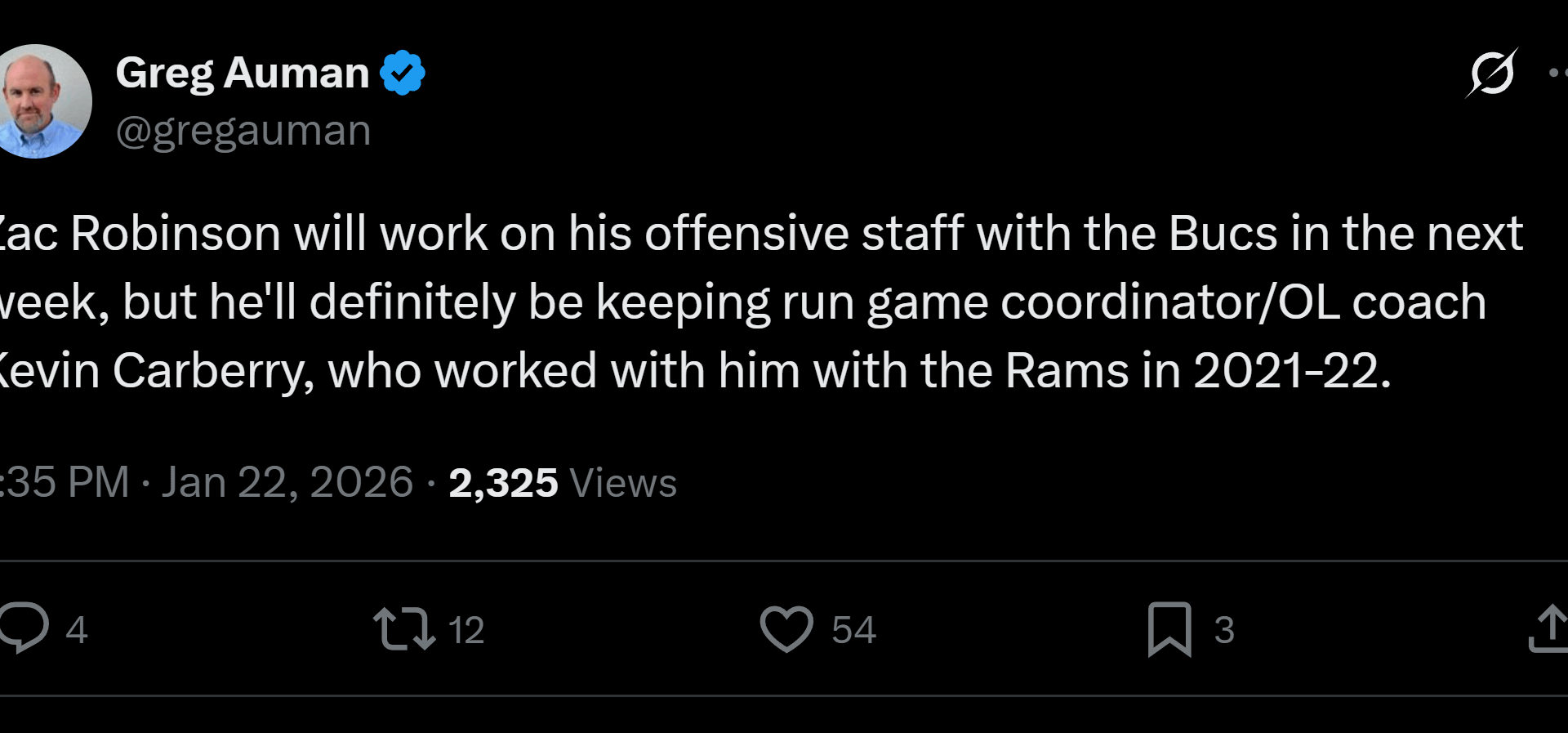
Task: Open Grok actions for this post
Action: pyautogui.click(x=1491, y=72)
